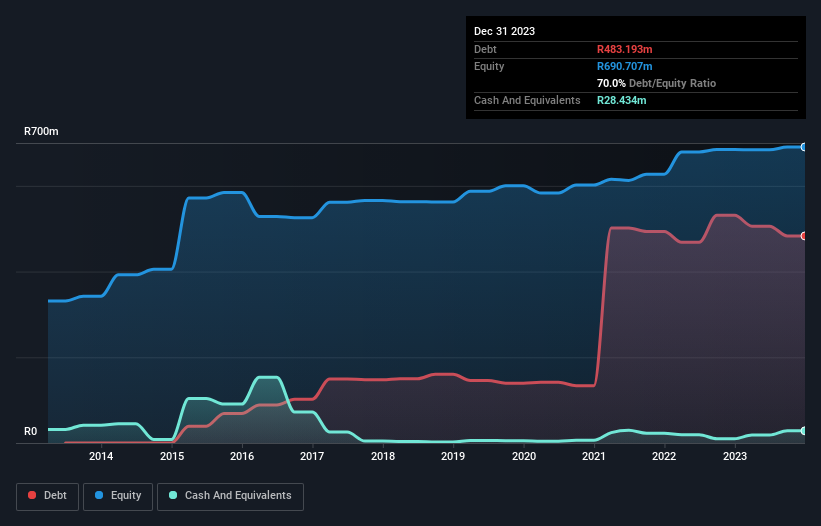Click the R483.193m debt value
The height and width of the screenshot is (526, 821).
click(625, 49)
